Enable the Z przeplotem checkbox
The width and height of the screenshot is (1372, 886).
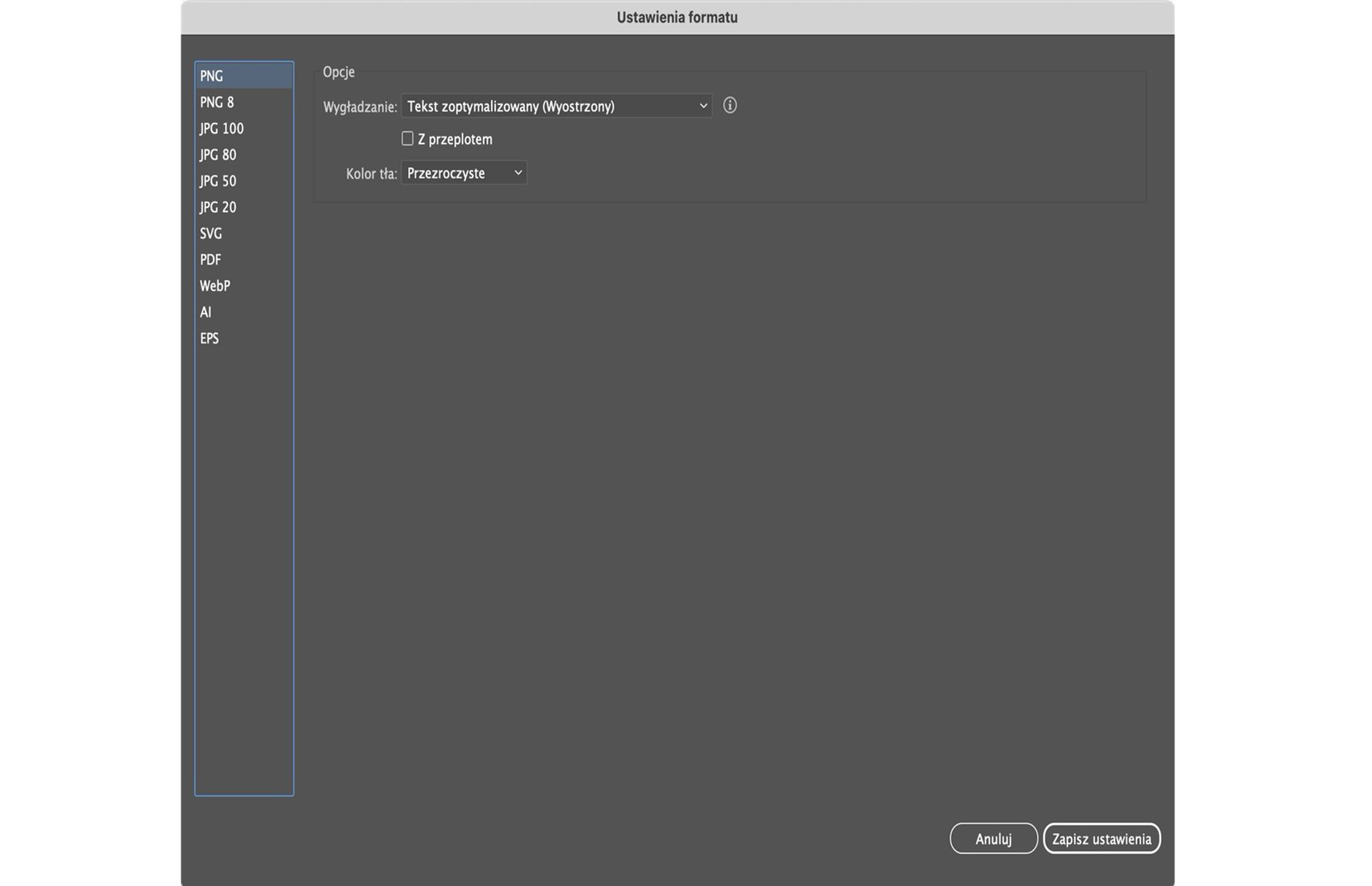click(x=407, y=139)
